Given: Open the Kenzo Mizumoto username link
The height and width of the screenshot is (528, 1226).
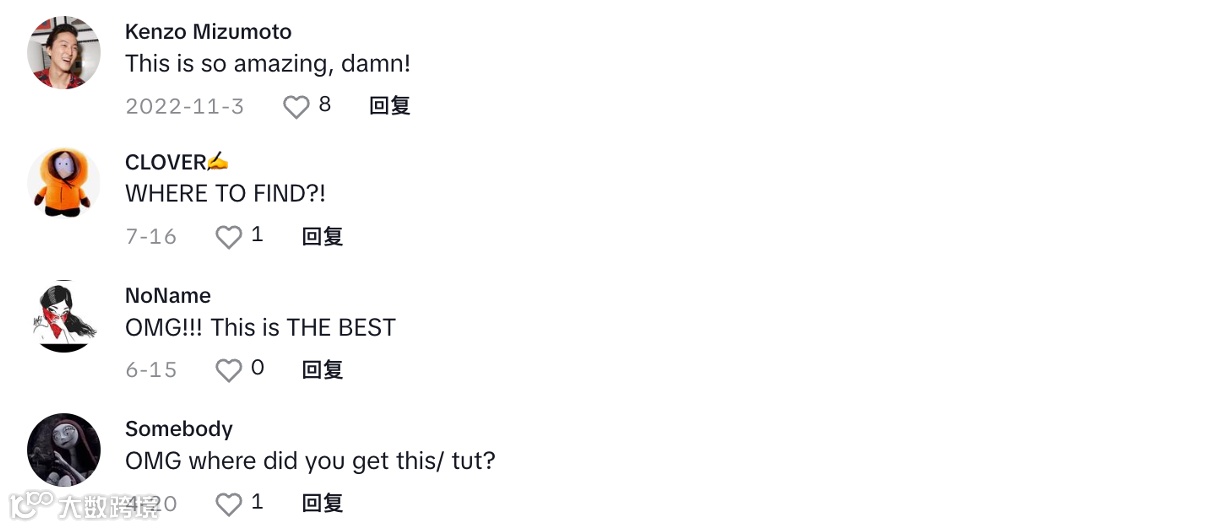Looking at the screenshot, I should pyautogui.click(x=208, y=32).
